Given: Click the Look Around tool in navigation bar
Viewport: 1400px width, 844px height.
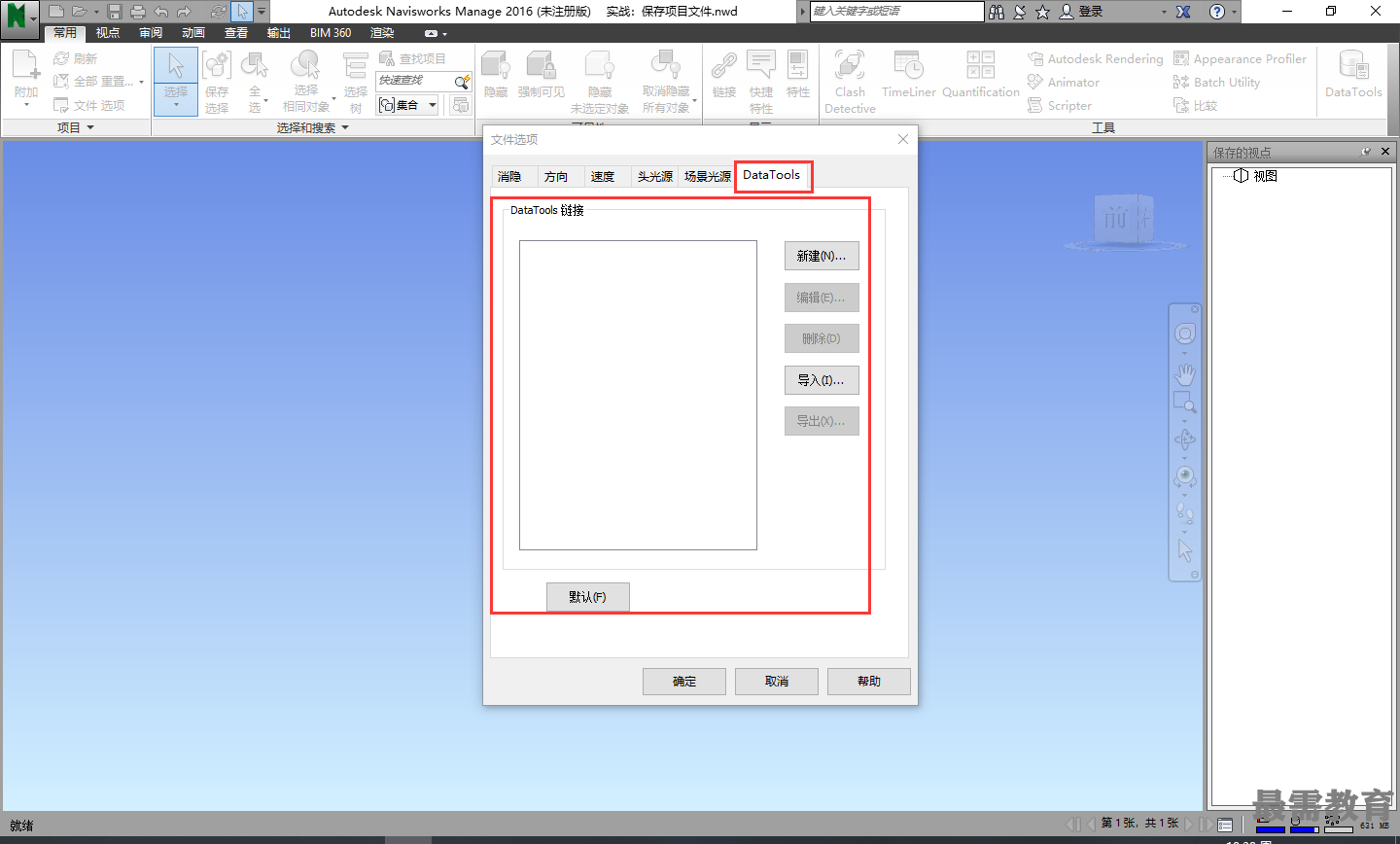Looking at the screenshot, I should click(1184, 476).
